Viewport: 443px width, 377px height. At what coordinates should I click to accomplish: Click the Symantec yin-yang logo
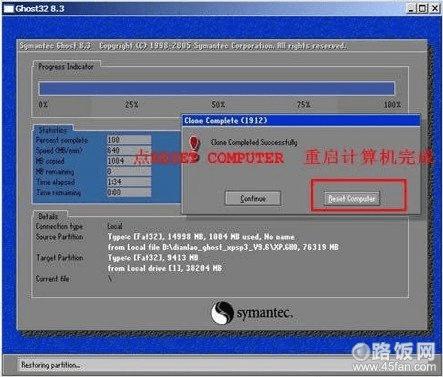(x=222, y=312)
